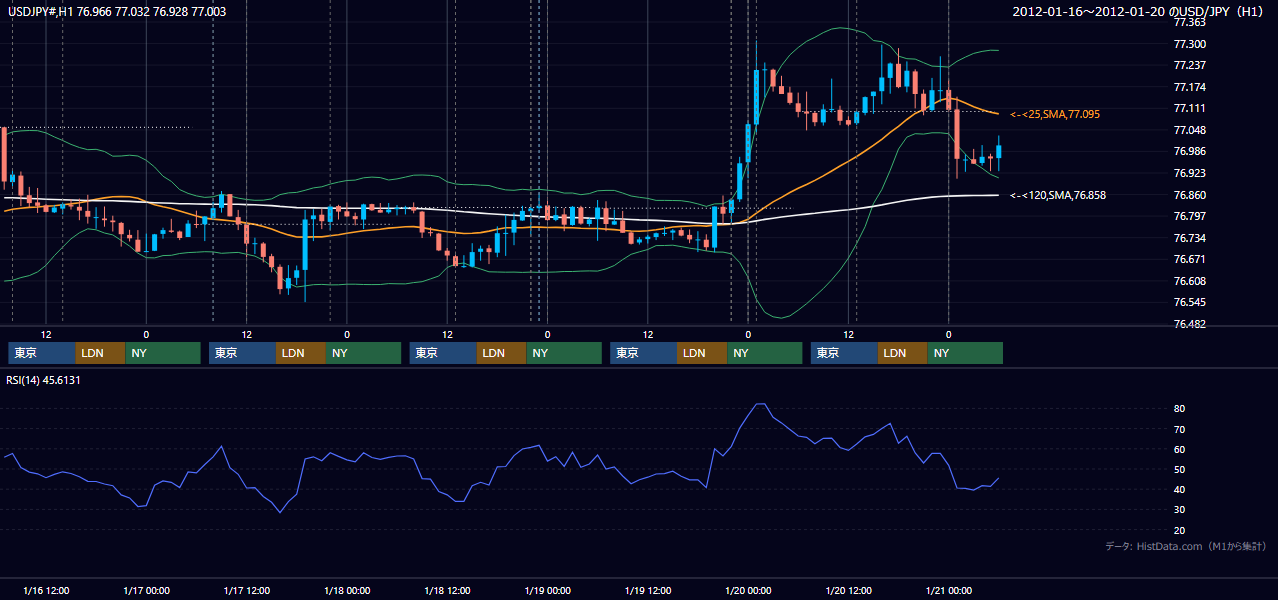The image size is (1278, 600).
Task: Click the 76.545 price axis label
Action: pos(1189,302)
